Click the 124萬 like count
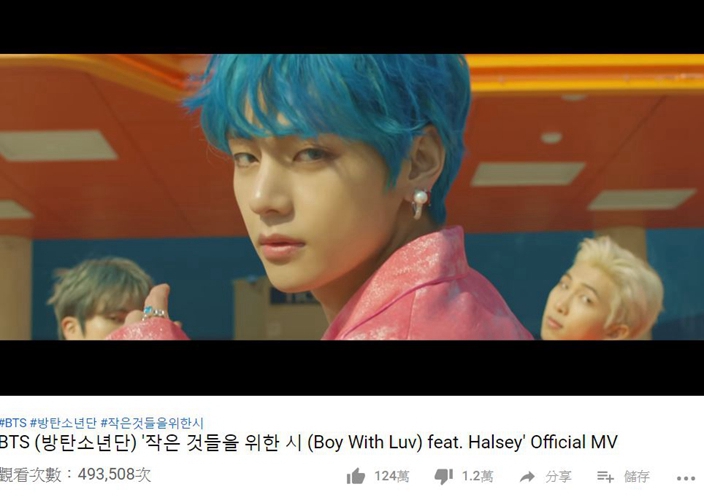 392,476
